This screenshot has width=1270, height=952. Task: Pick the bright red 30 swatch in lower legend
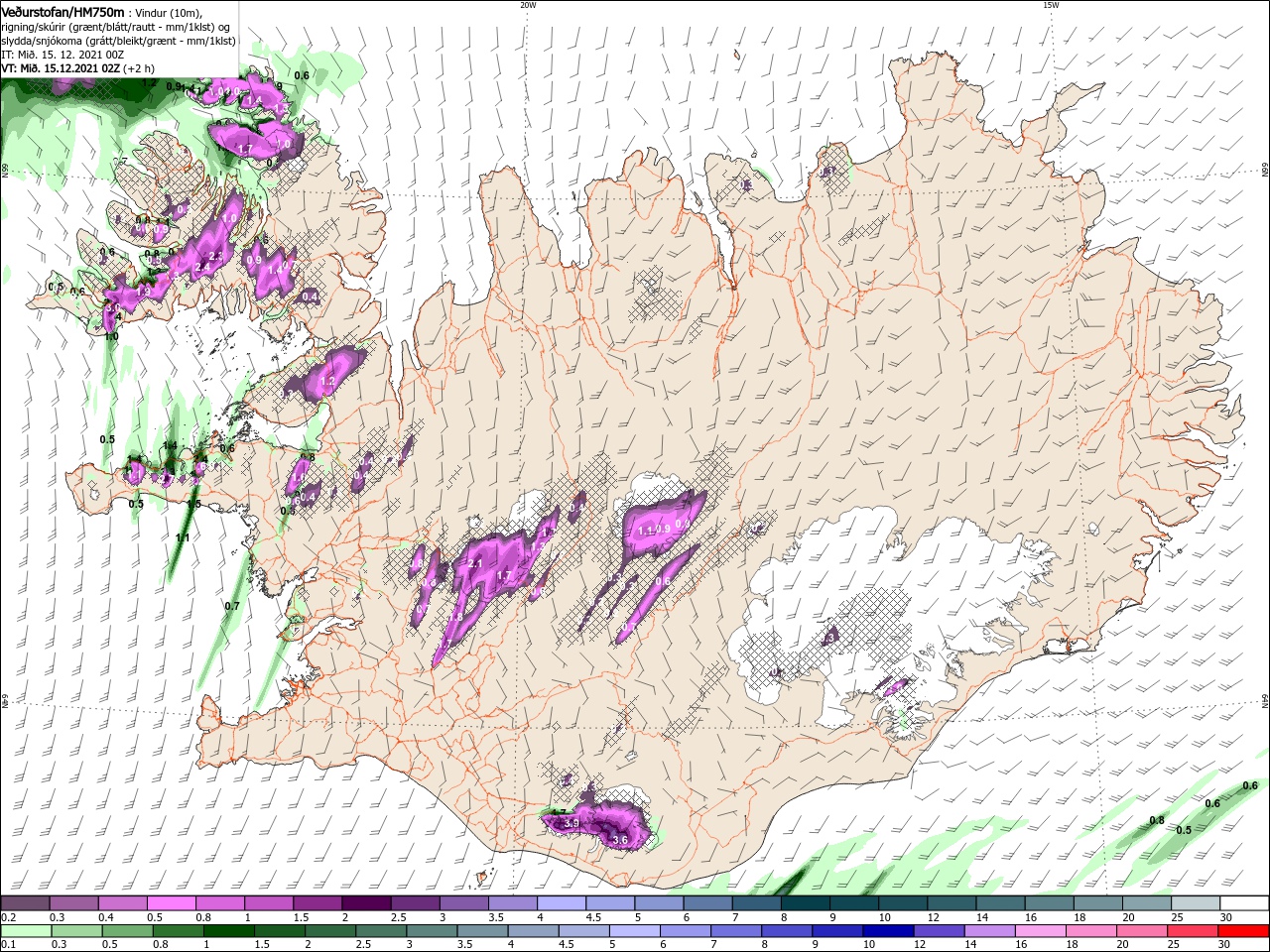pos(1243,931)
